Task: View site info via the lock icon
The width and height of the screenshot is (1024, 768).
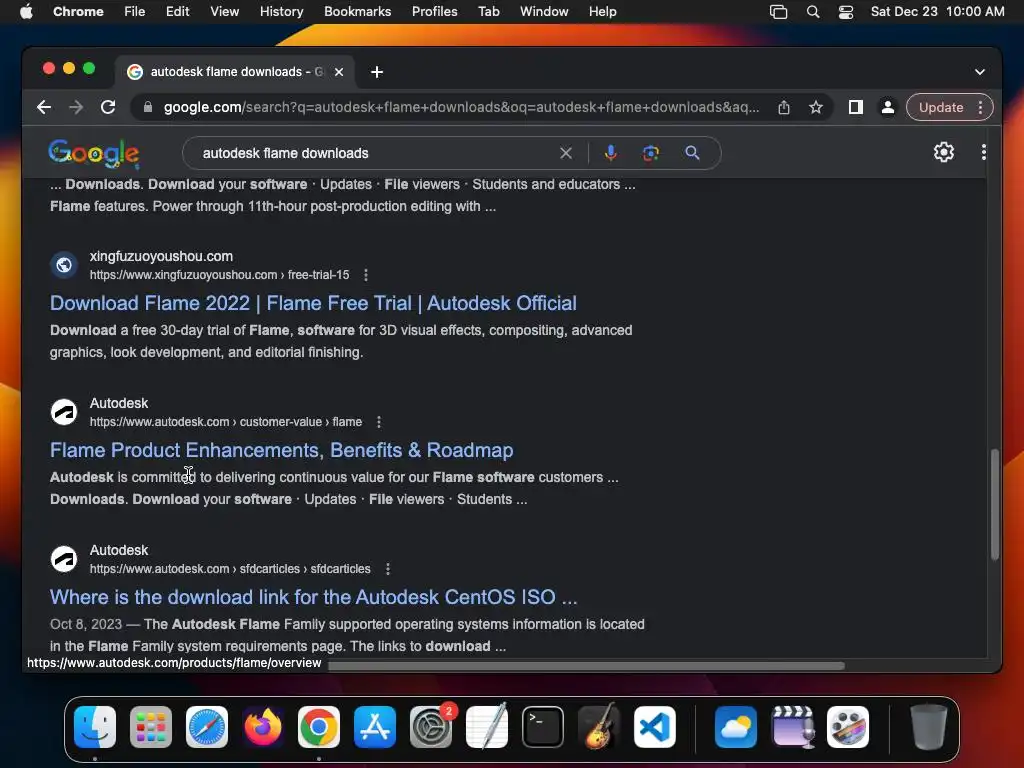Action: [148, 107]
